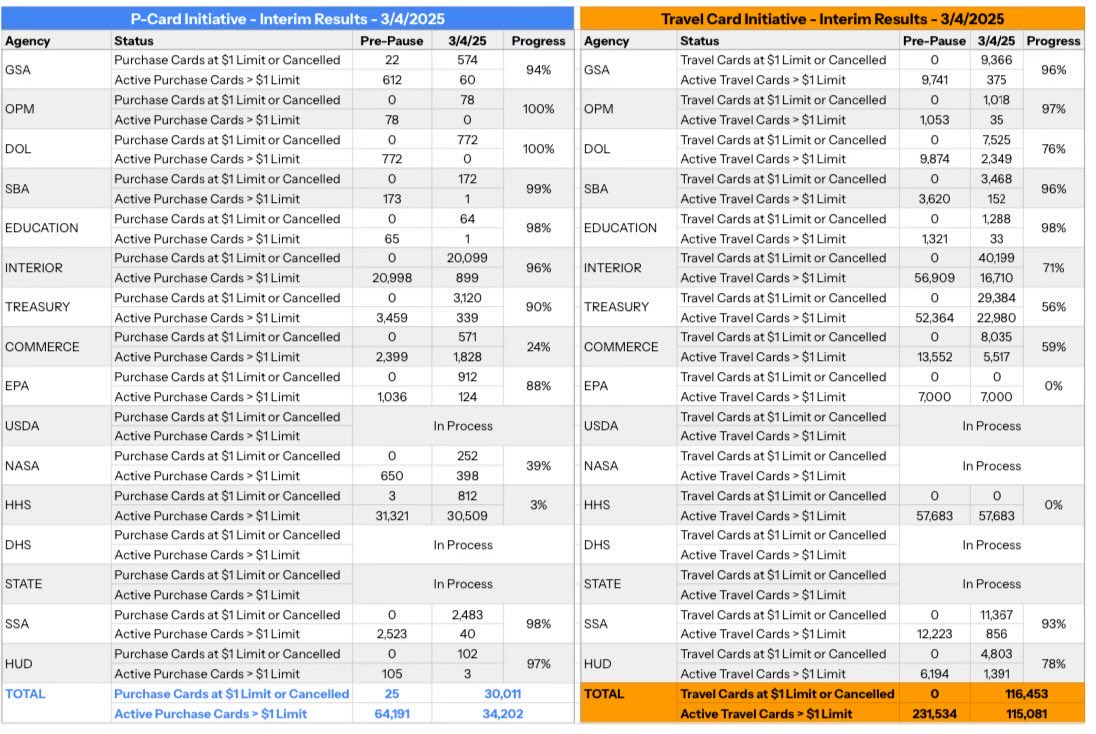Click the P-Card Initiative blue title banner
Screen dimensions: 1096x734
click(x=288, y=19)
